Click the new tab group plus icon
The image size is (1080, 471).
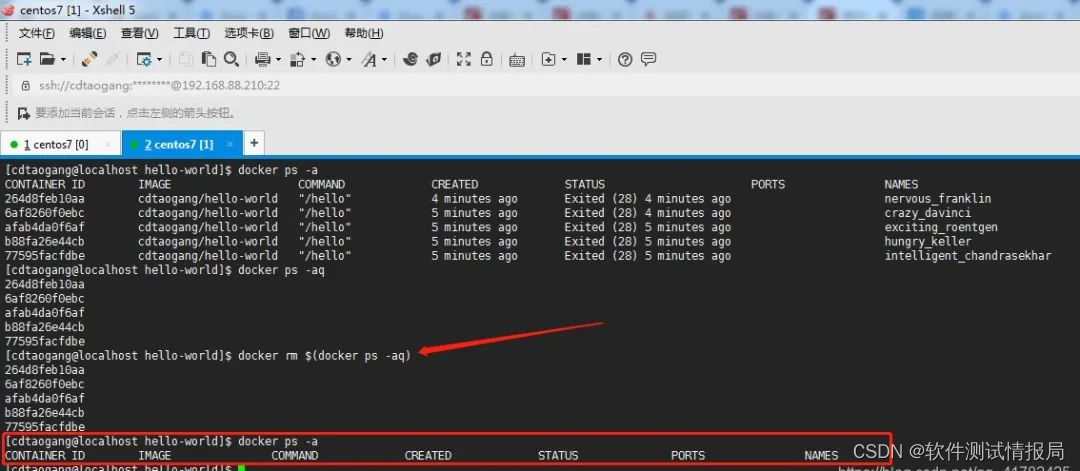pyautogui.click(x=548, y=60)
